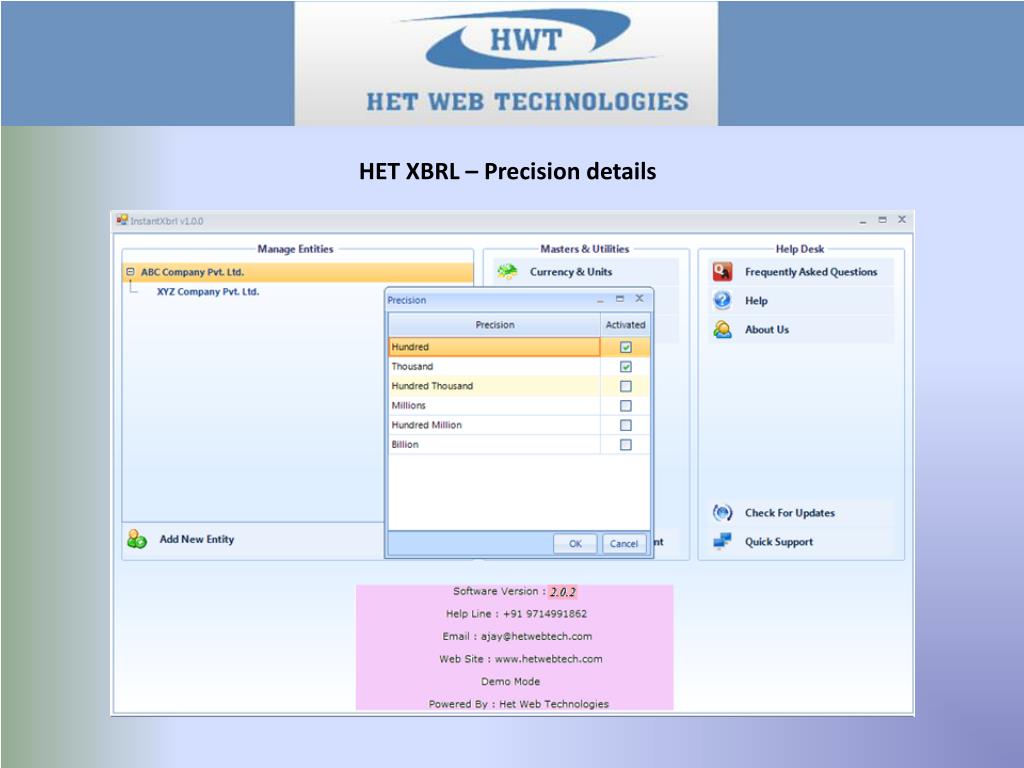The height and width of the screenshot is (768, 1024).
Task: Launch Quick Support label
Action: 778,541
